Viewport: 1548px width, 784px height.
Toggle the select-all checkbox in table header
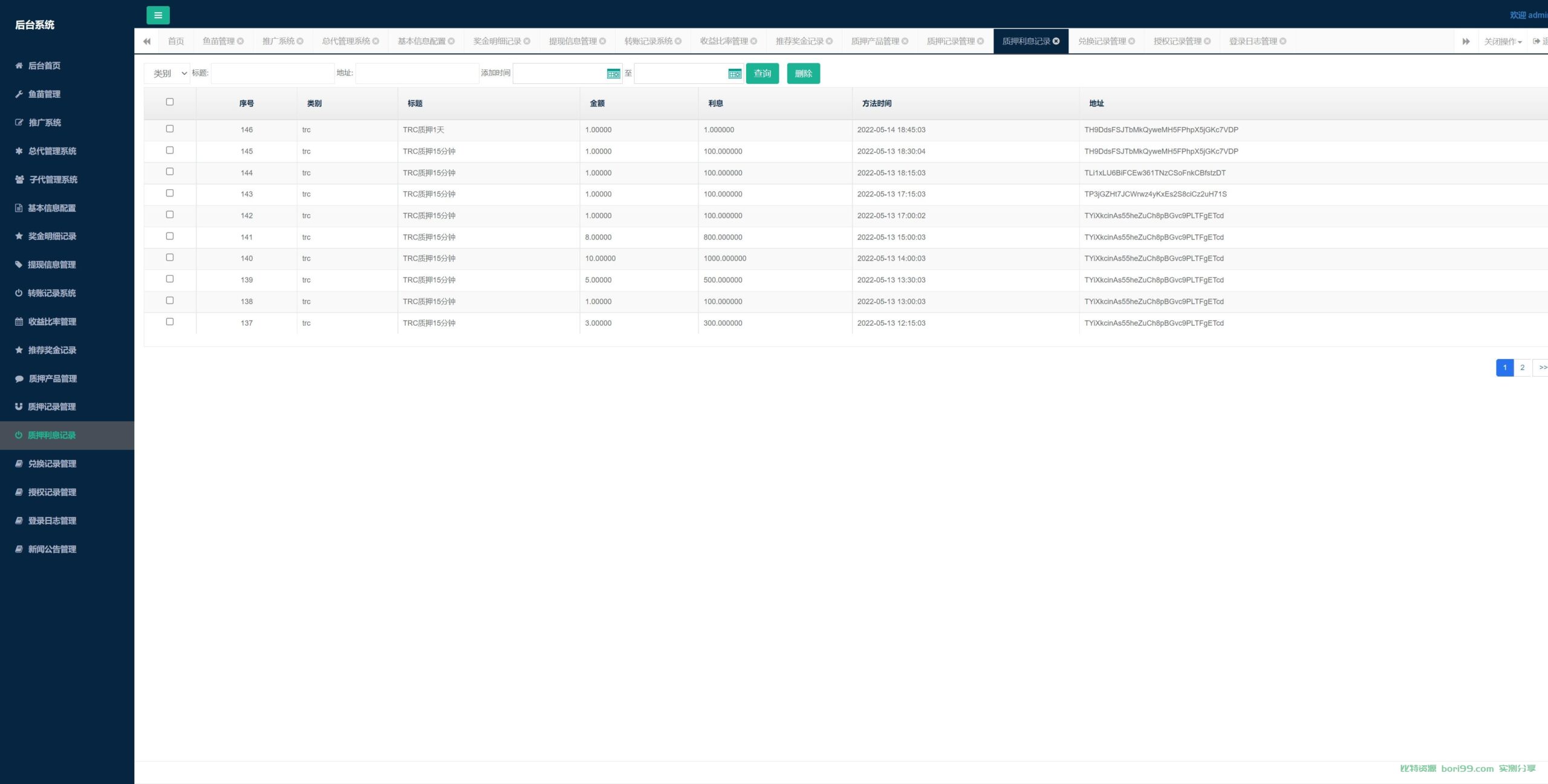(170, 102)
